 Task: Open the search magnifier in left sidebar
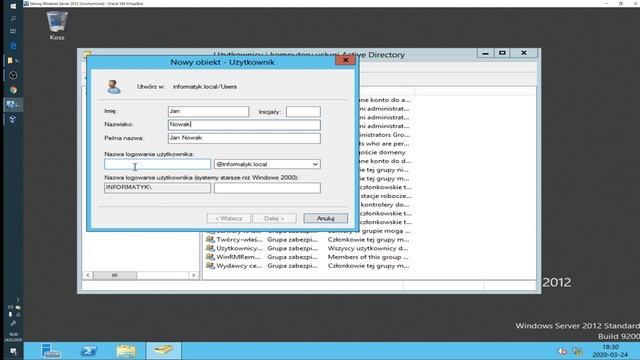(x=13, y=18)
